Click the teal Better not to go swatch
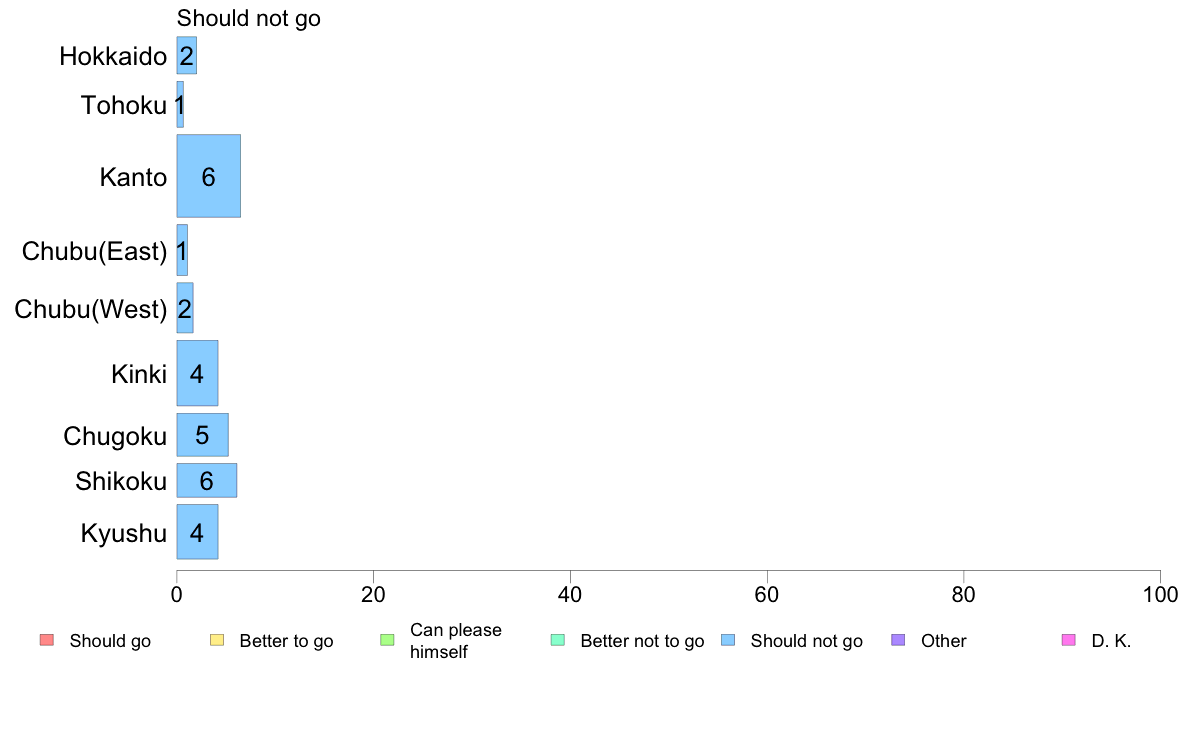1188x736 pixels. pos(558,640)
